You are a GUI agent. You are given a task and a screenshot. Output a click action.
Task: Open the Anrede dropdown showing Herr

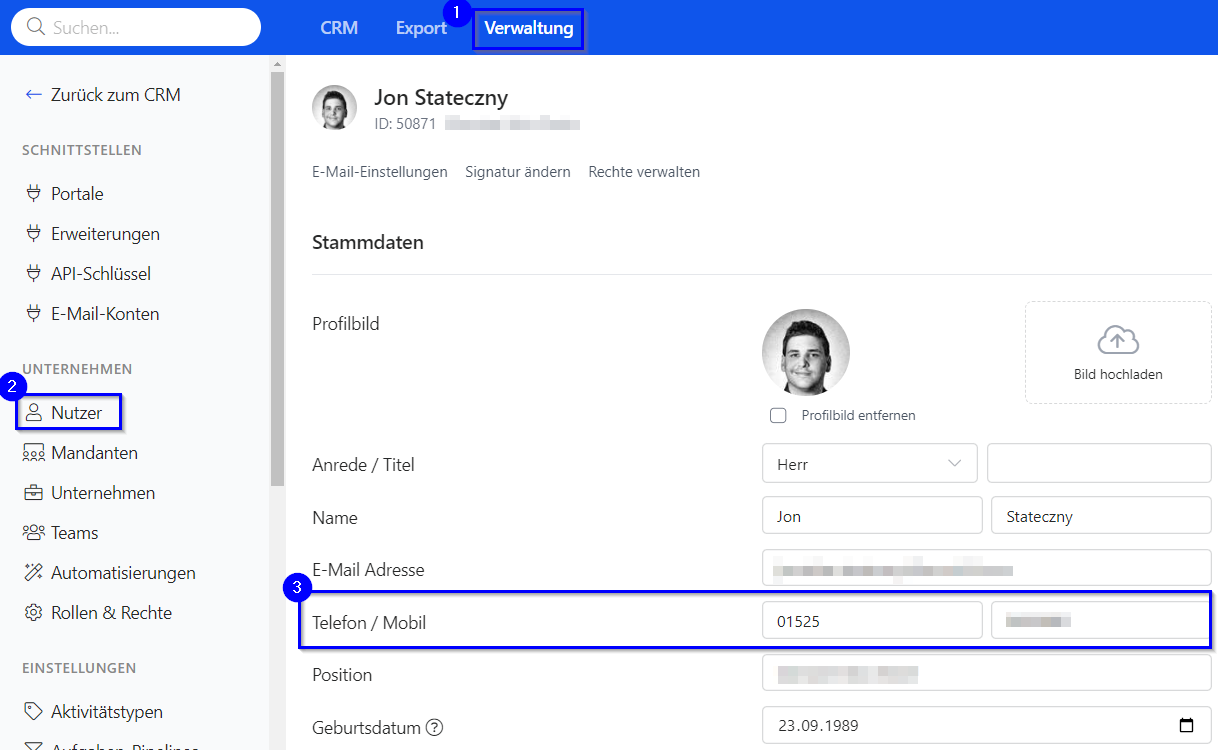(x=869, y=464)
